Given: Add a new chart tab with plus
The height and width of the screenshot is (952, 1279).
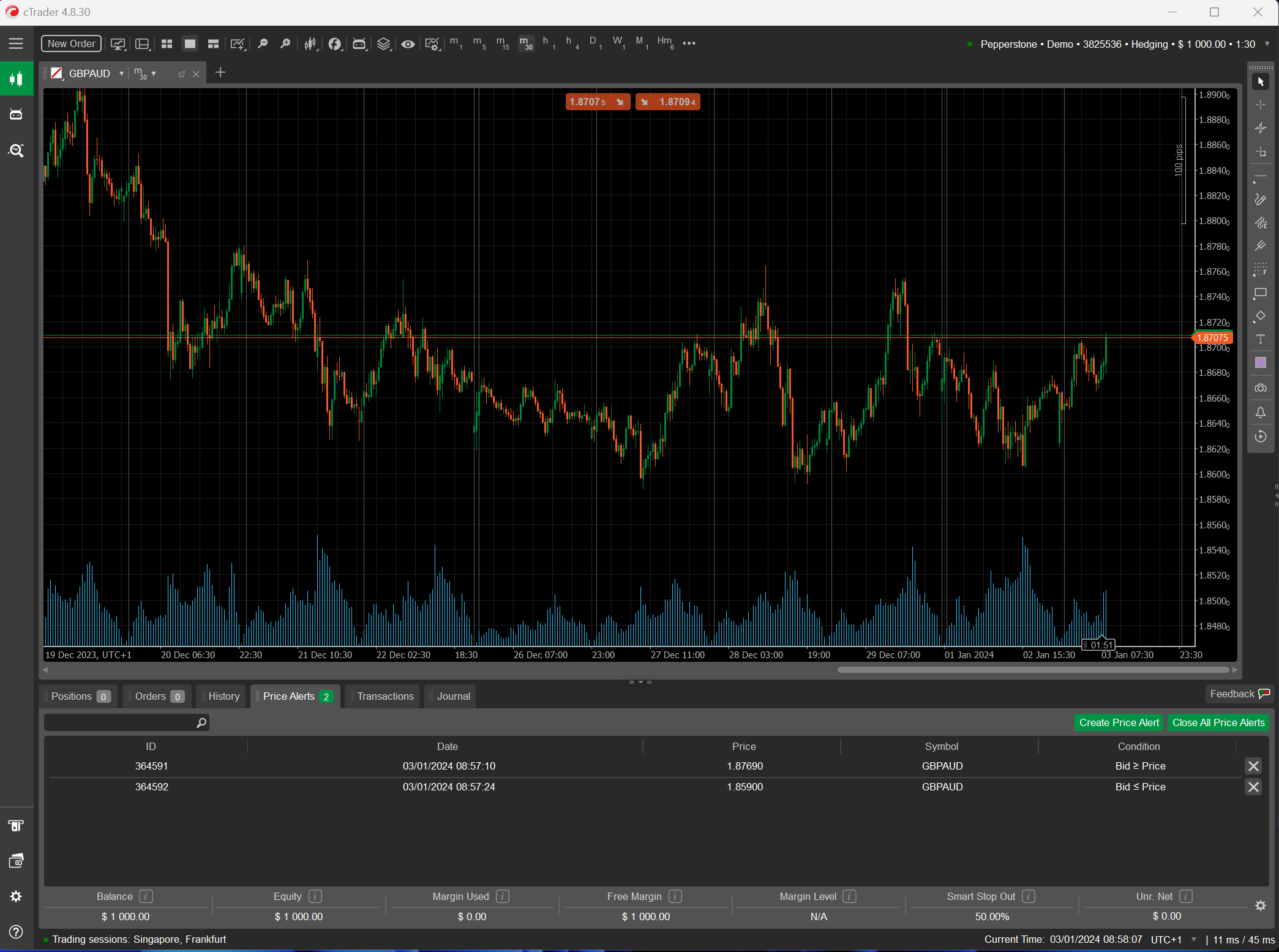Looking at the screenshot, I should pyautogui.click(x=220, y=73).
